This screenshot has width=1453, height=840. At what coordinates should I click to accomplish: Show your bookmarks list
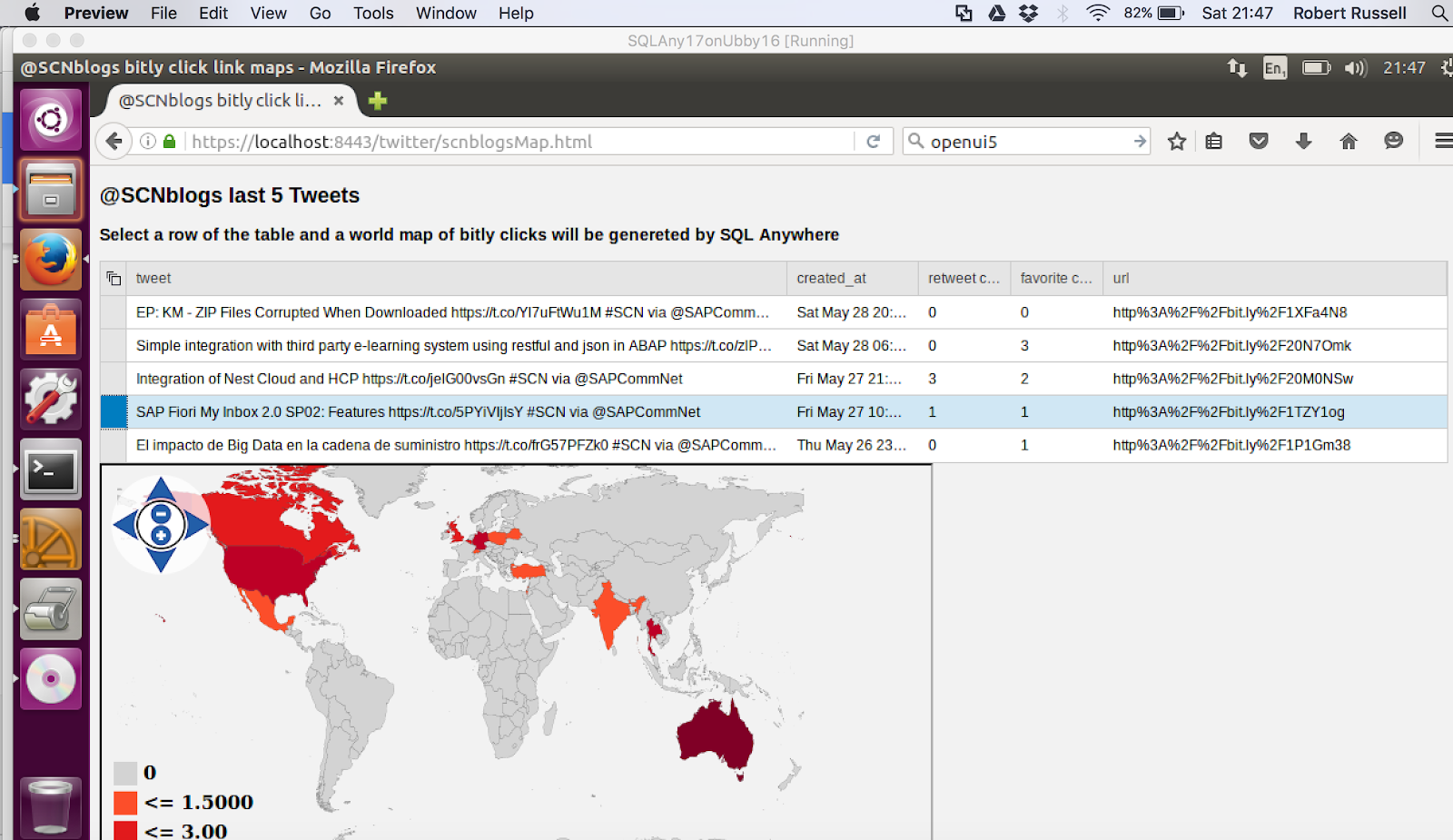(x=1214, y=141)
